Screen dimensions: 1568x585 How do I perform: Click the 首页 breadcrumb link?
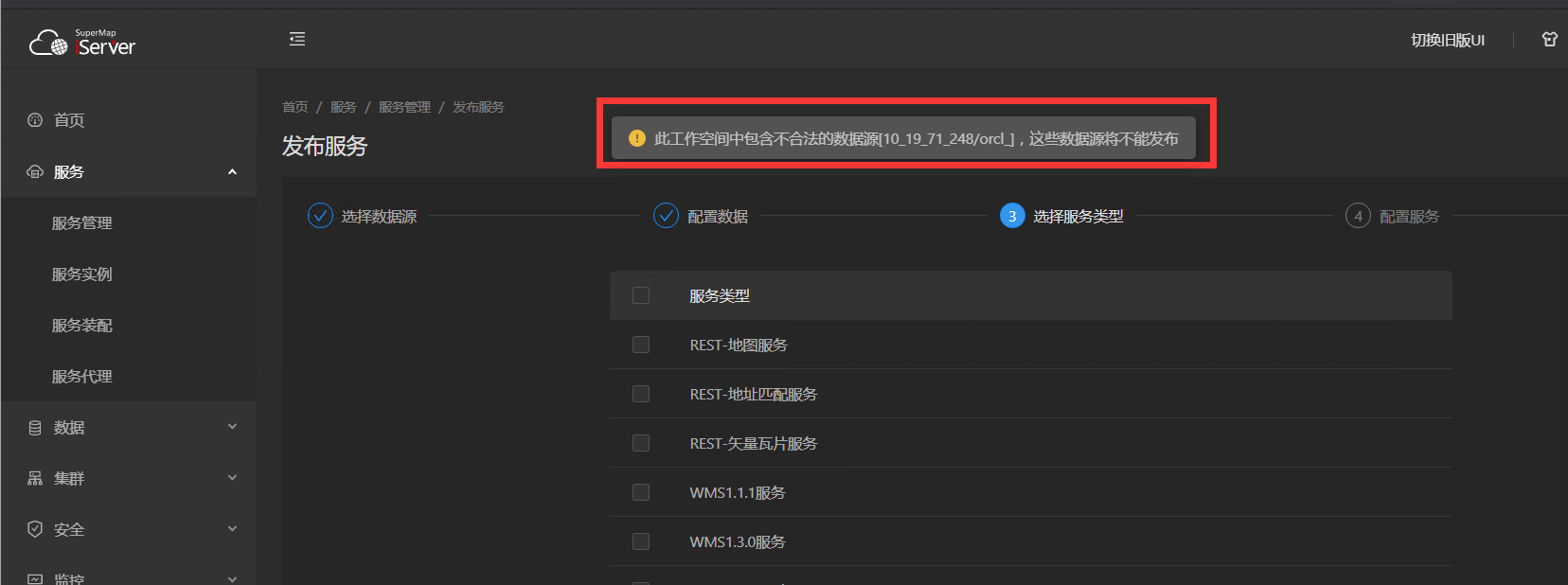pos(295,107)
